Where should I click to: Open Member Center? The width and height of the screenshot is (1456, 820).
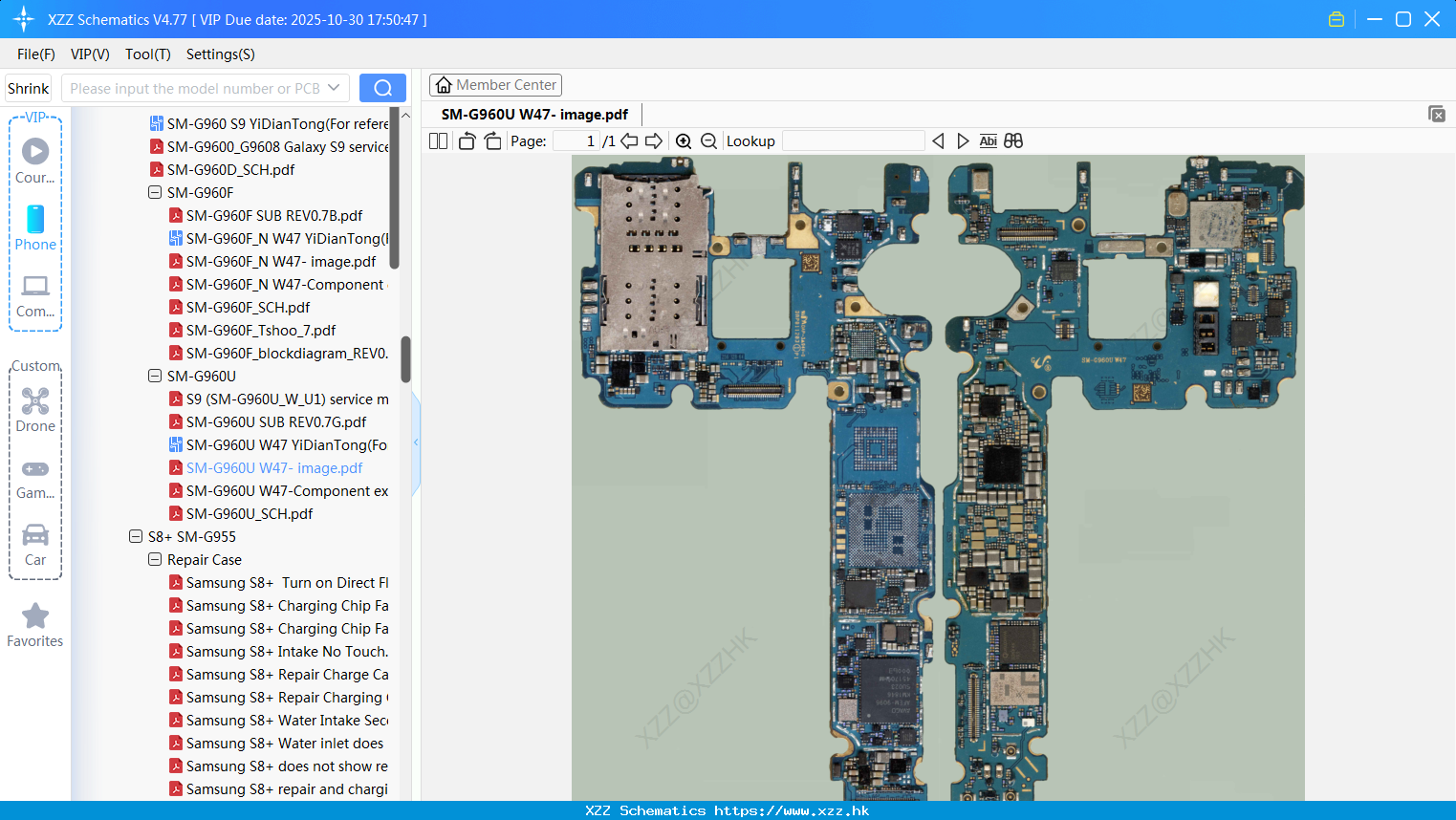pos(495,85)
